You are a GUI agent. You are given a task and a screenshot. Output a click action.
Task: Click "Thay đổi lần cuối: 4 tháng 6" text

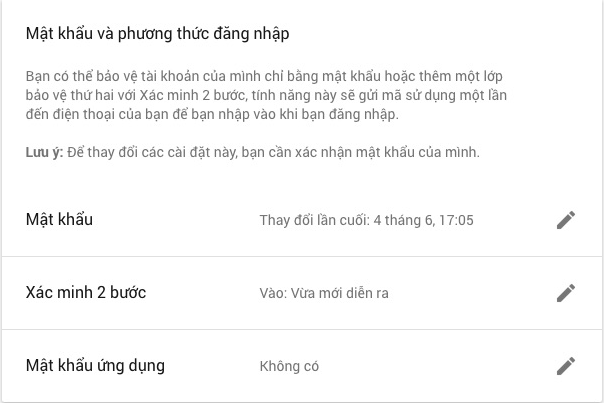346,220
